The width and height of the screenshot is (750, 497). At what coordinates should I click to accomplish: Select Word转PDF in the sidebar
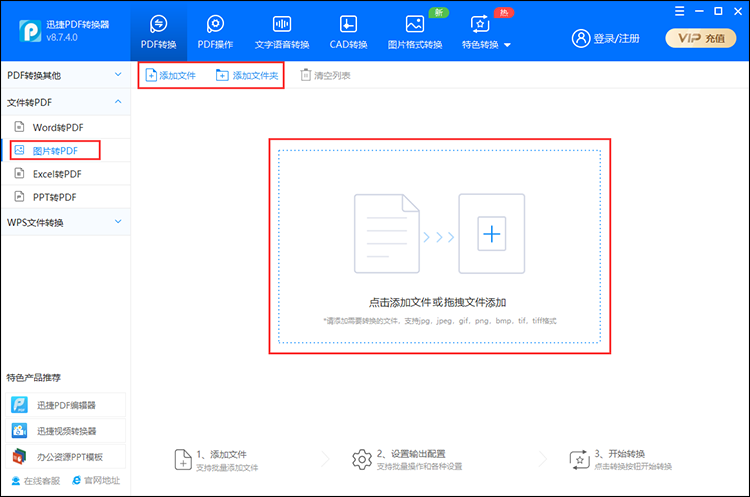point(58,127)
